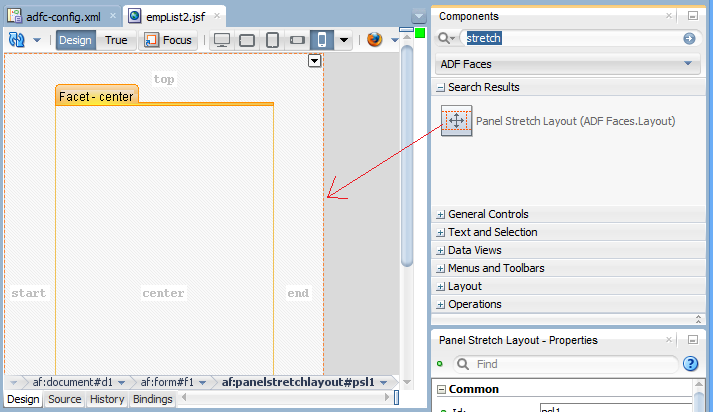Select af:document#d1 in breadcrumb
The height and width of the screenshot is (412, 713).
72,382
